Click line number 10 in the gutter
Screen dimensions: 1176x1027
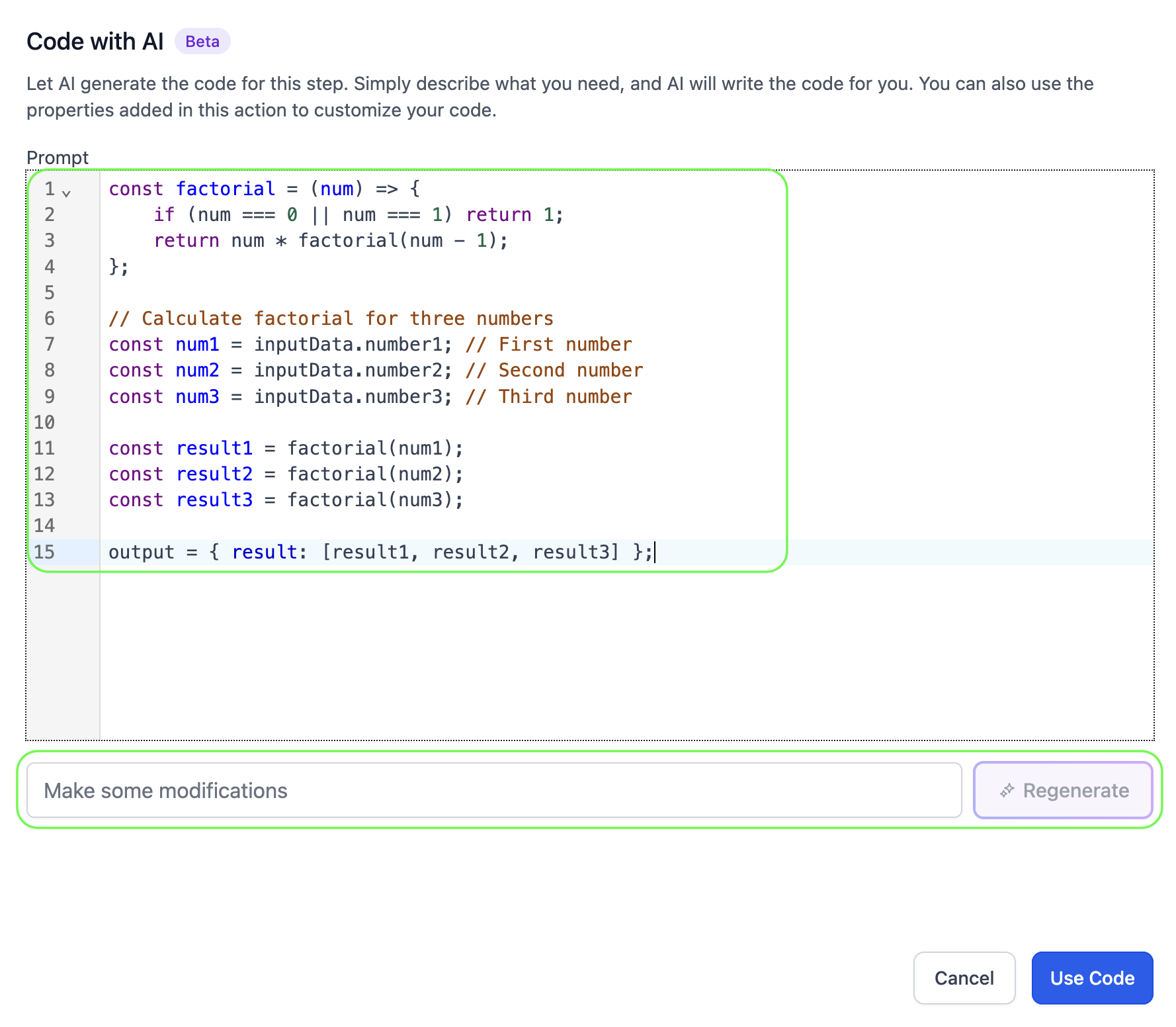pyautogui.click(x=44, y=422)
